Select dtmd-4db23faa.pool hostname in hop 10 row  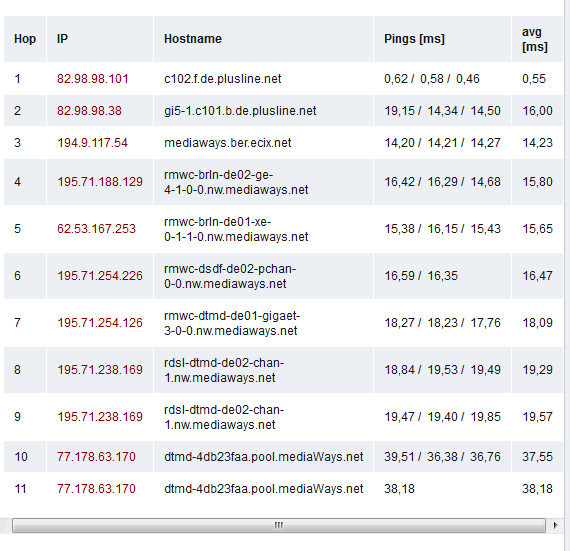[x=264, y=457]
